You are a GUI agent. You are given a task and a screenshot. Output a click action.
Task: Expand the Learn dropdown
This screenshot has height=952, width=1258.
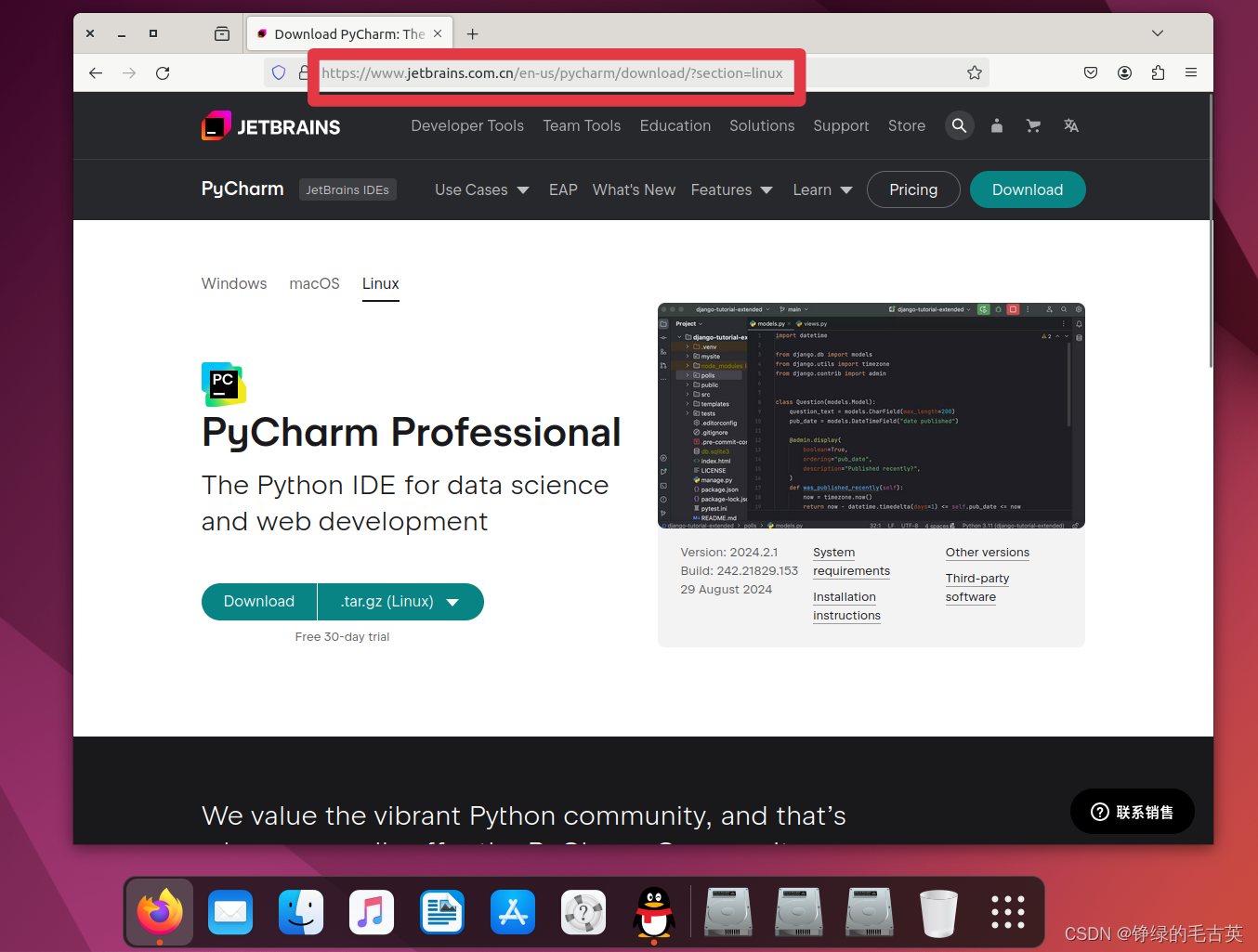(822, 189)
